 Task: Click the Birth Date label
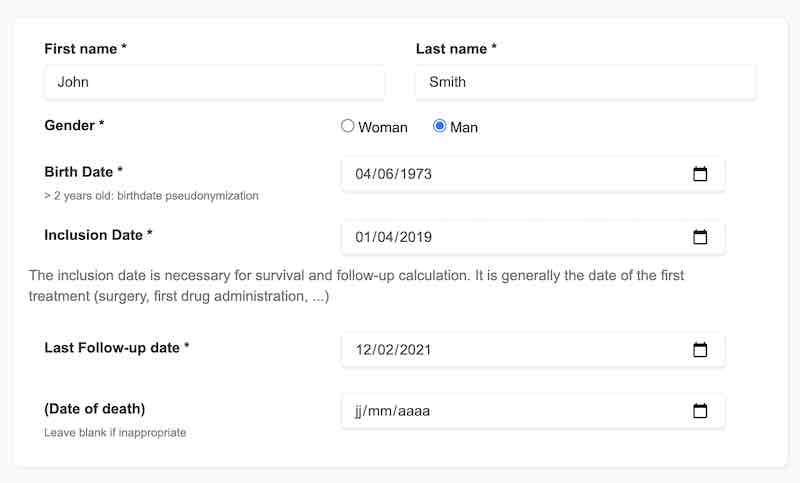(x=84, y=172)
